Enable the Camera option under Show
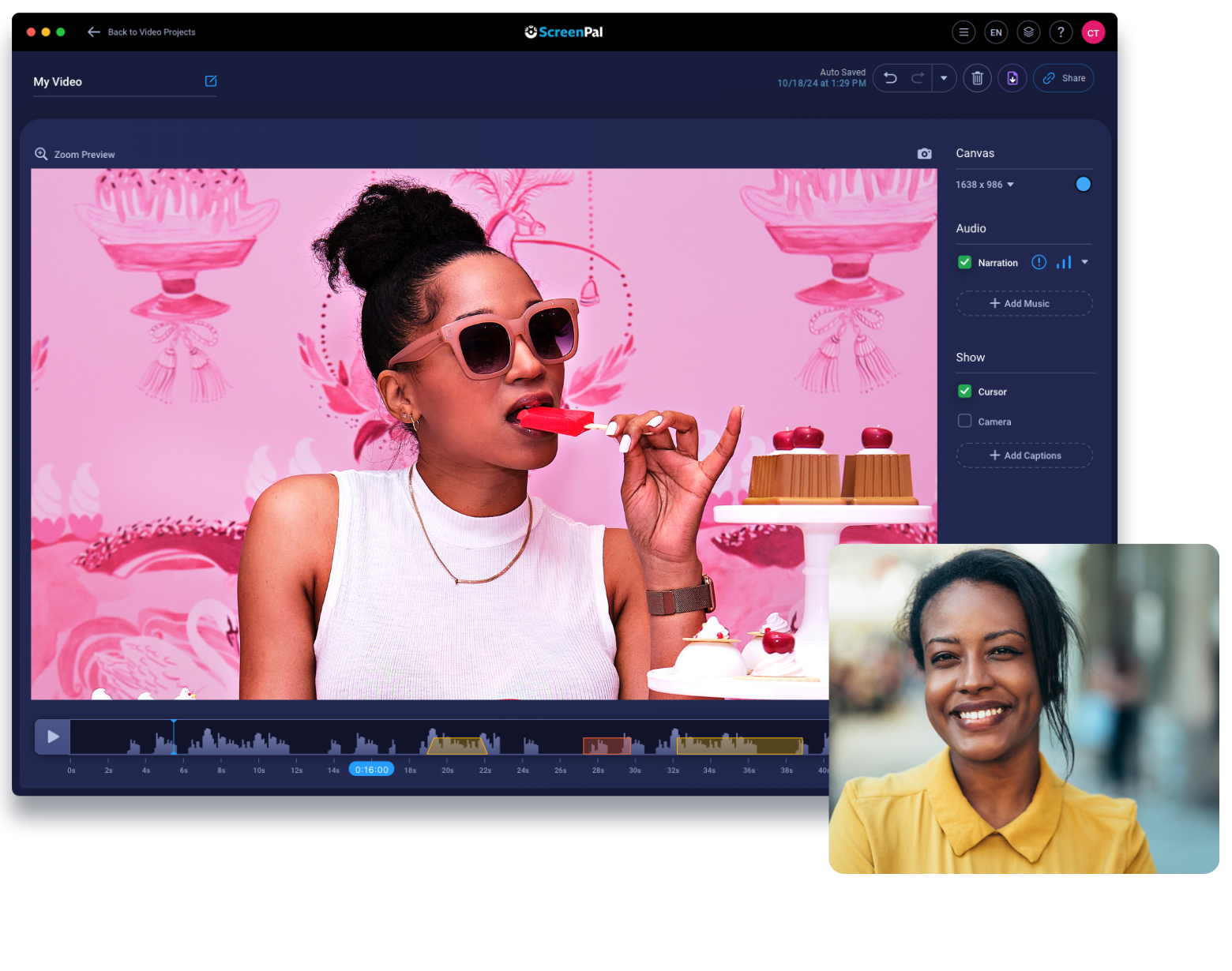This screenshot has height=971, width=1232. pos(964,421)
